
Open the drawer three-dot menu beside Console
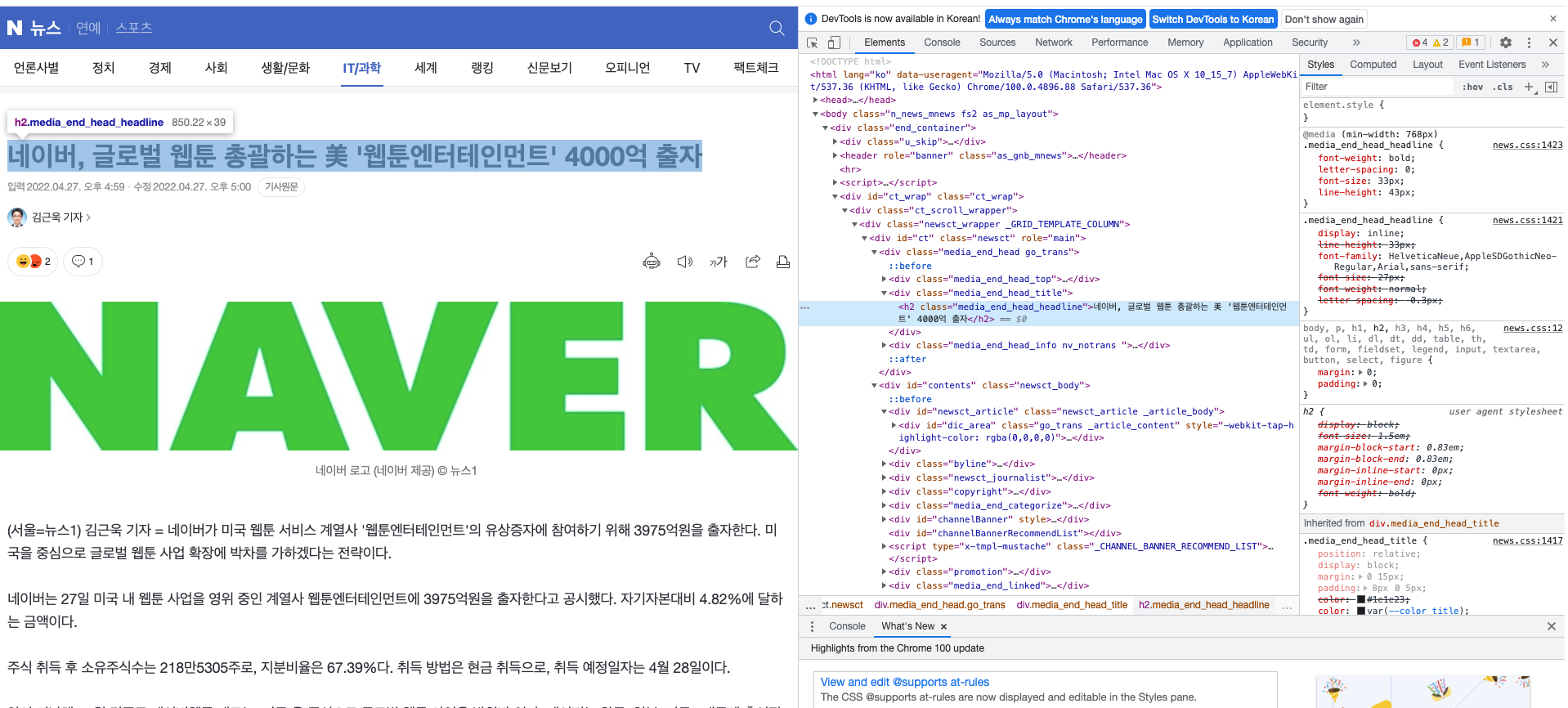[812, 626]
